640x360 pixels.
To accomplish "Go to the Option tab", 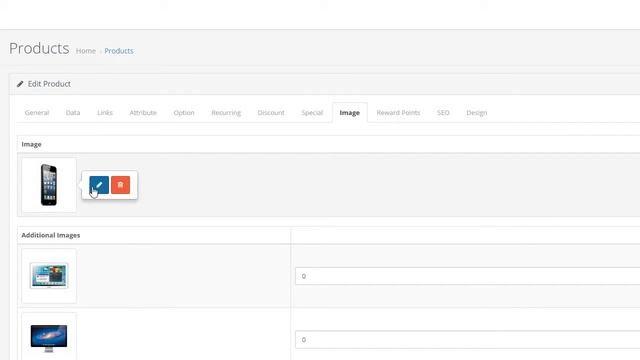I will tap(184, 113).
